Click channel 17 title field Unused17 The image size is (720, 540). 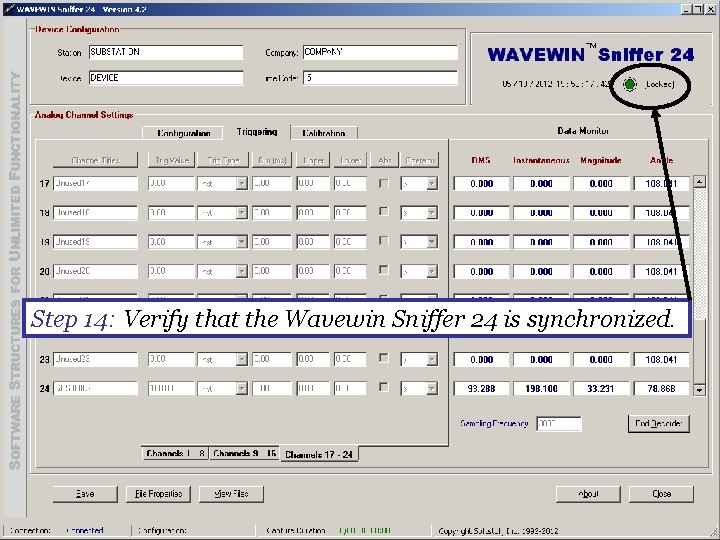coord(96,184)
